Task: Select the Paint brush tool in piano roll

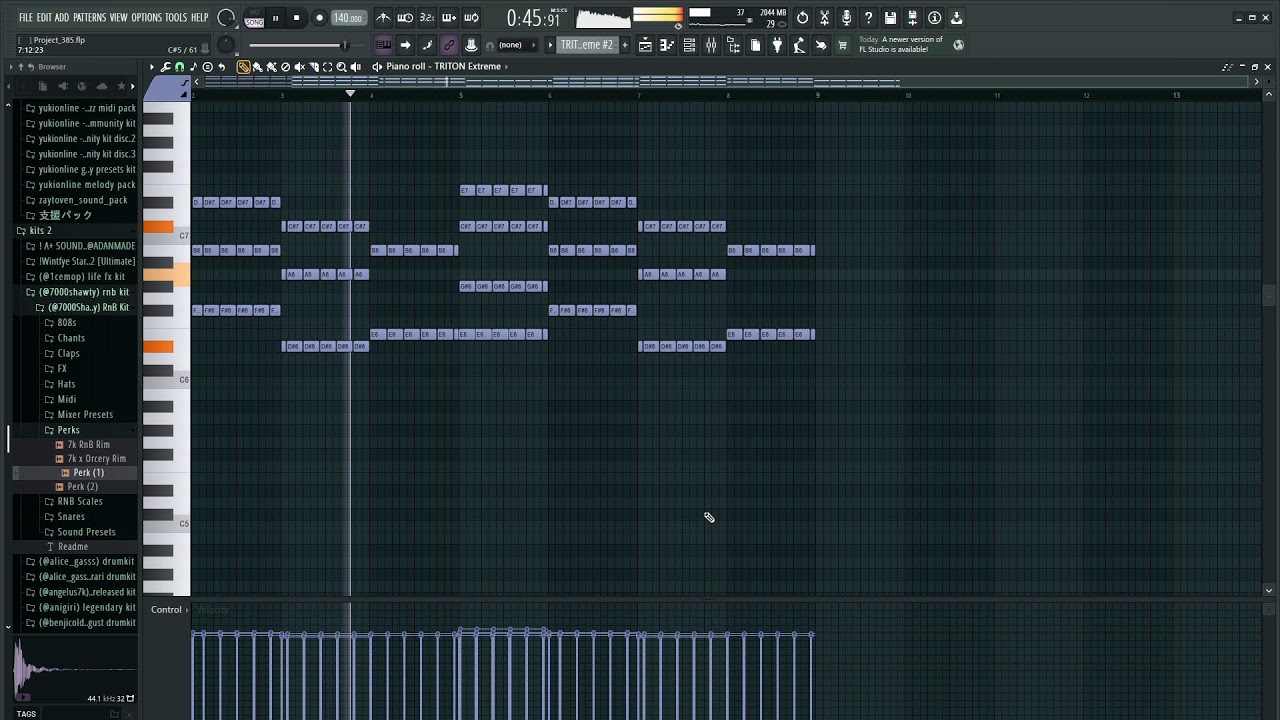Action: (257, 67)
